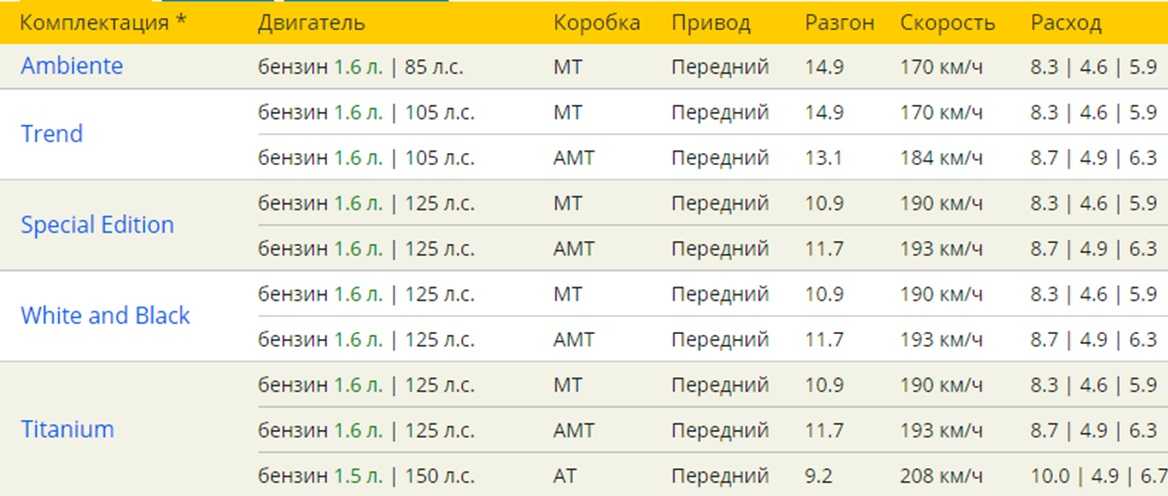Click the Двигатель column header
This screenshot has height=496, width=1168.
click(311, 23)
